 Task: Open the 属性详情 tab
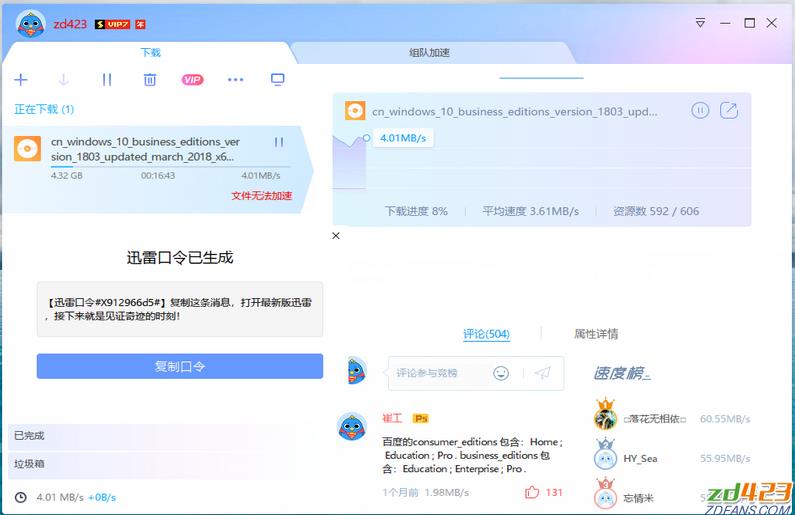[x=596, y=334]
